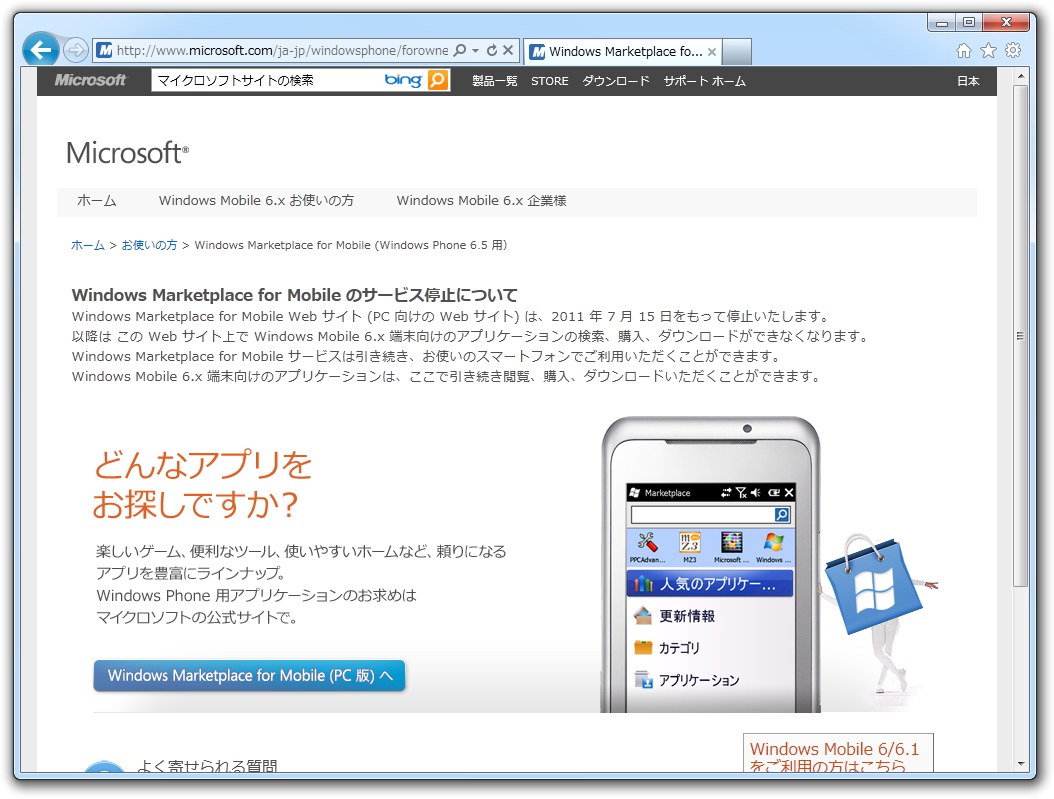The width and height of the screenshot is (1054, 799).
Task: Tap the Microsoft app icon on the phone screen
Action: pyautogui.click(x=731, y=541)
